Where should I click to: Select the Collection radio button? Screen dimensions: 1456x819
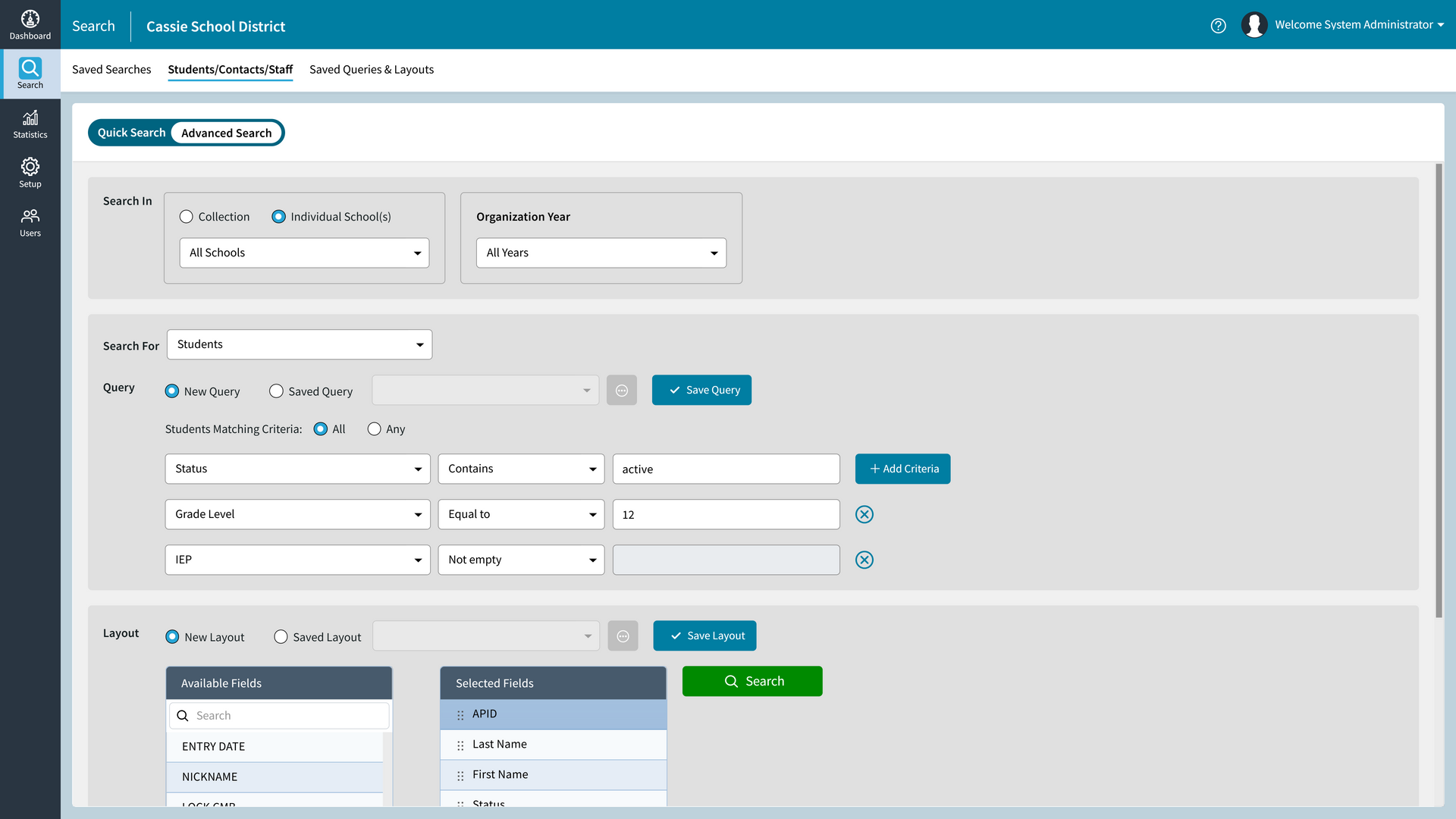(186, 216)
